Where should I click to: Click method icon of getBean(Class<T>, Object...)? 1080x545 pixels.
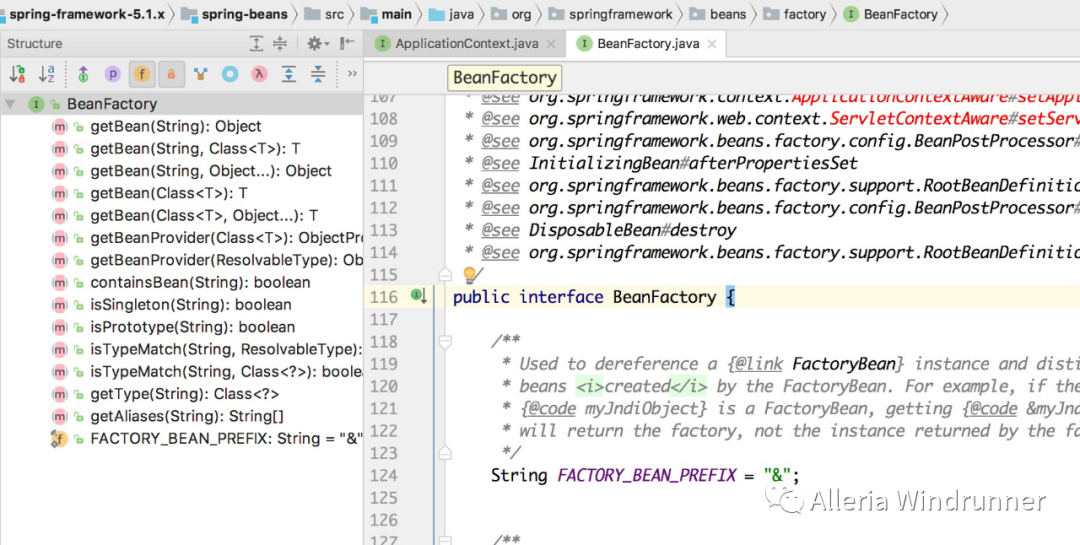click(60, 216)
